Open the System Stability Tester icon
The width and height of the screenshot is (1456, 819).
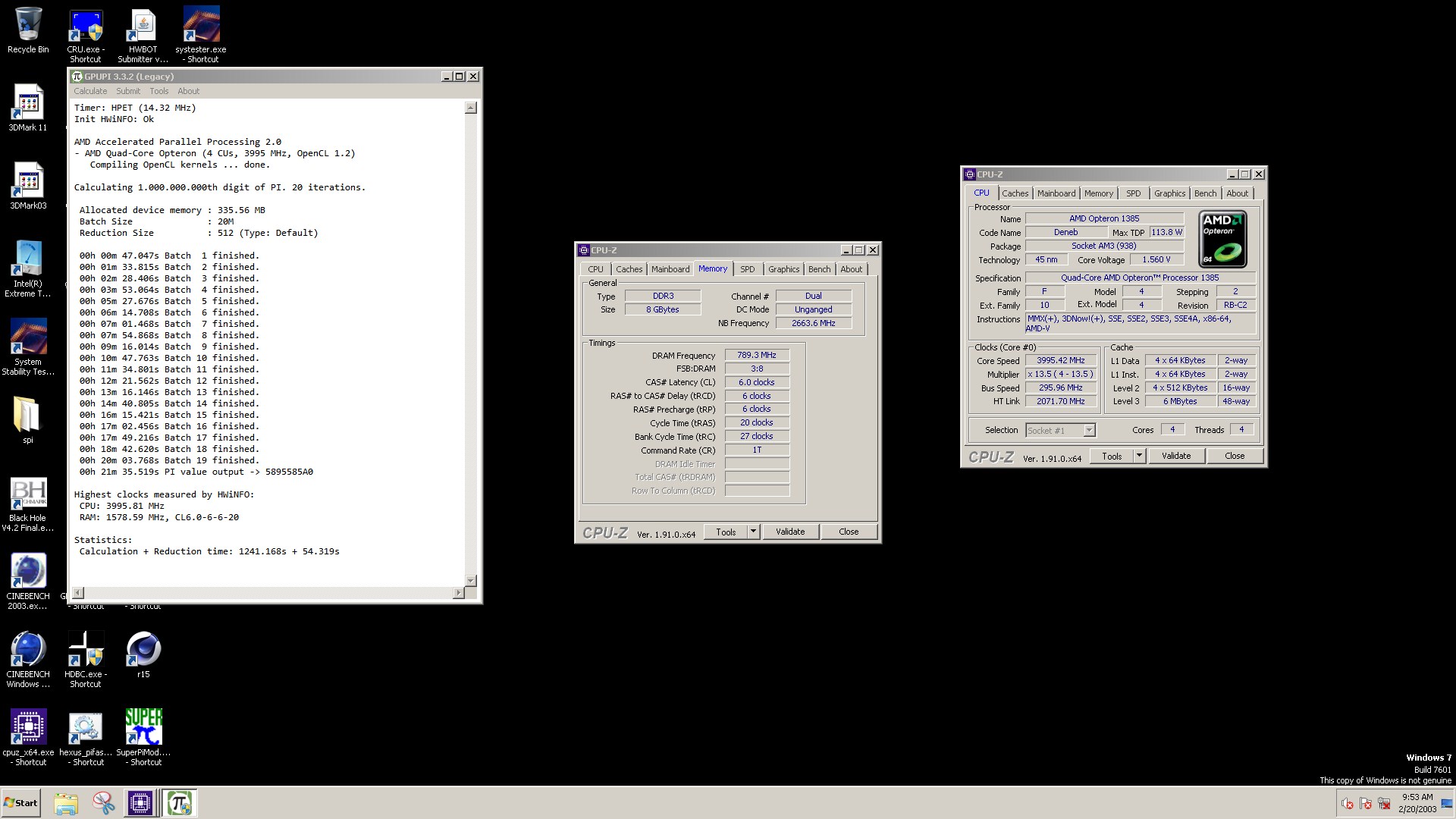pyautogui.click(x=28, y=347)
